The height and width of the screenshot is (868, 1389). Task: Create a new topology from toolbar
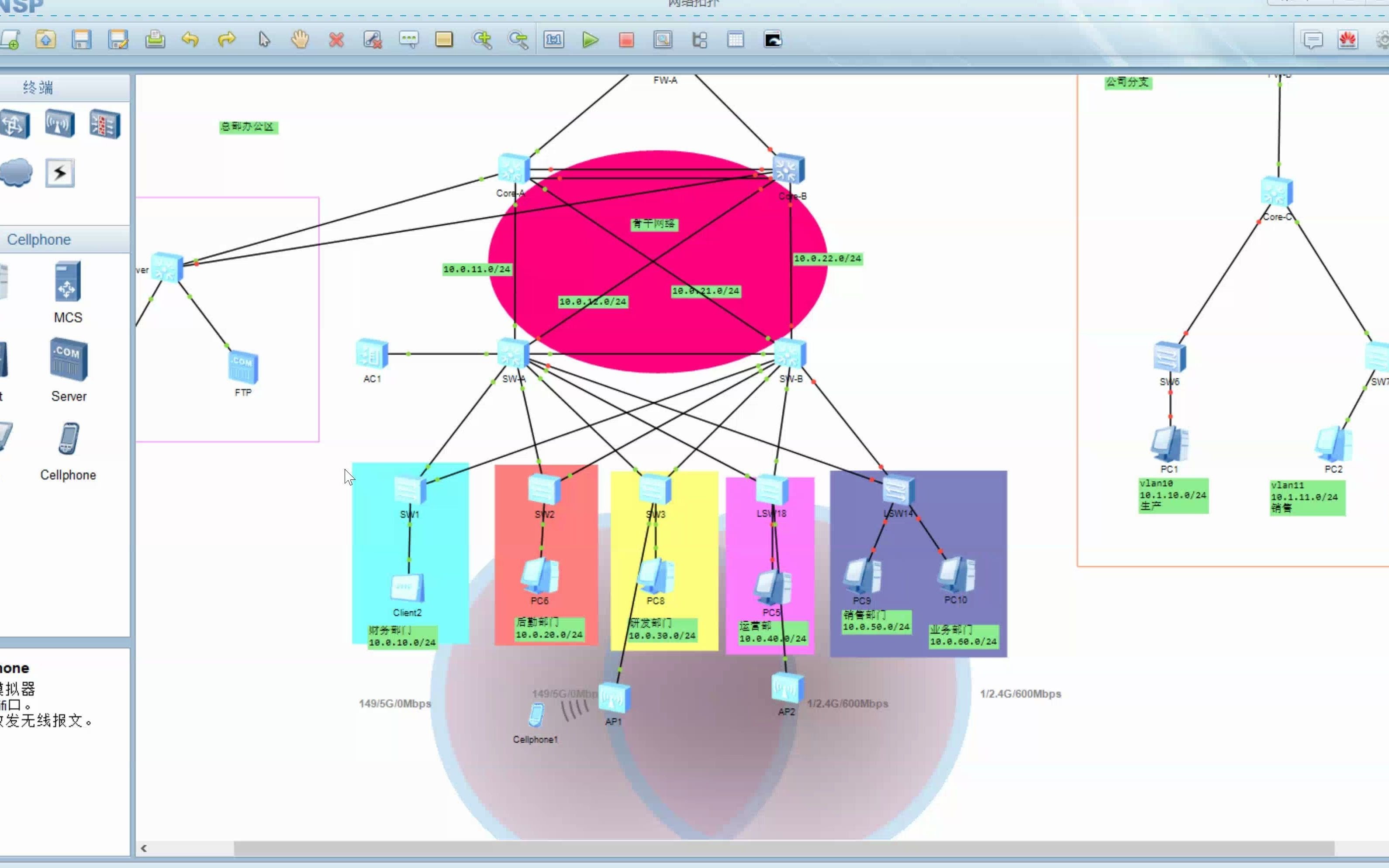coord(10,40)
